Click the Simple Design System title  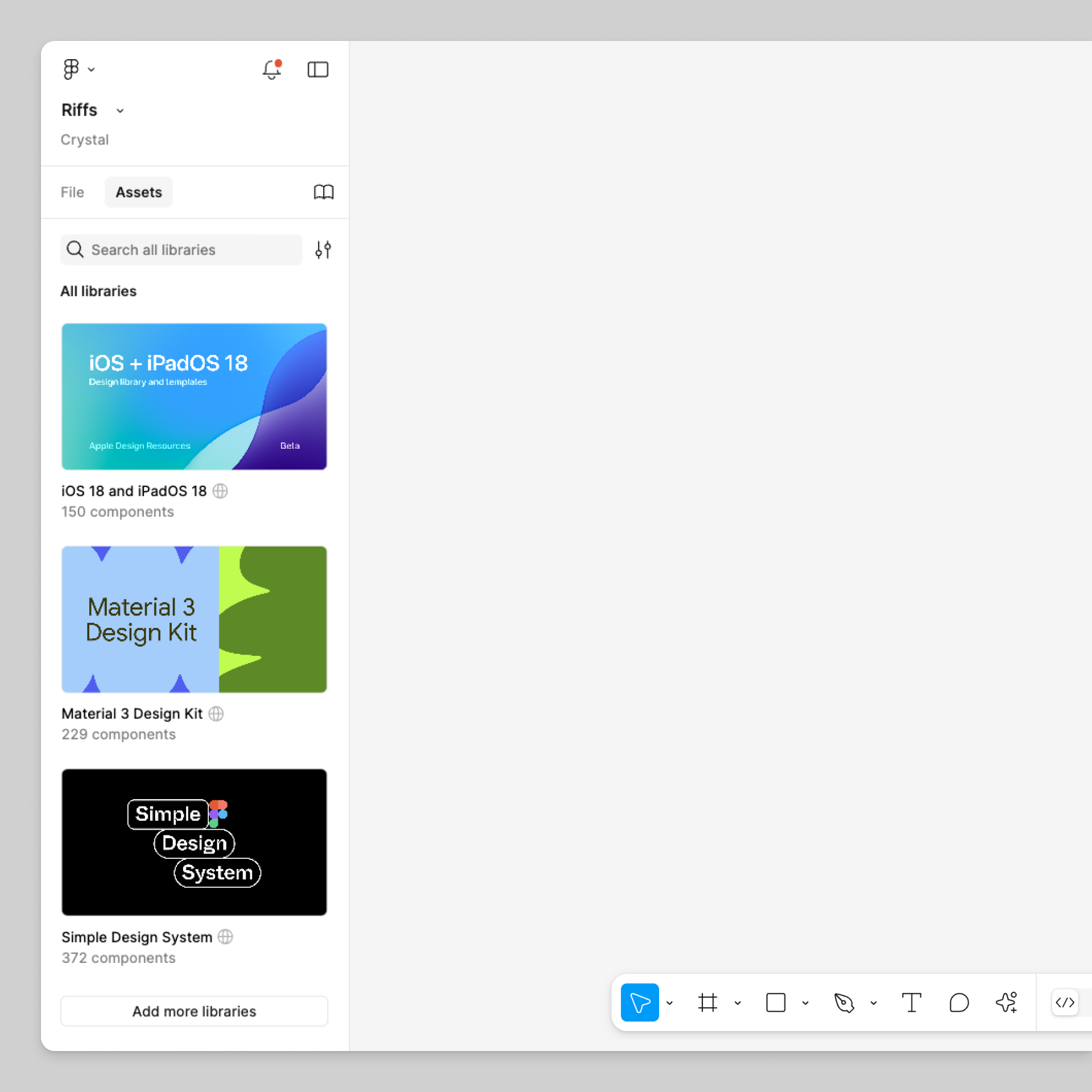point(137,937)
